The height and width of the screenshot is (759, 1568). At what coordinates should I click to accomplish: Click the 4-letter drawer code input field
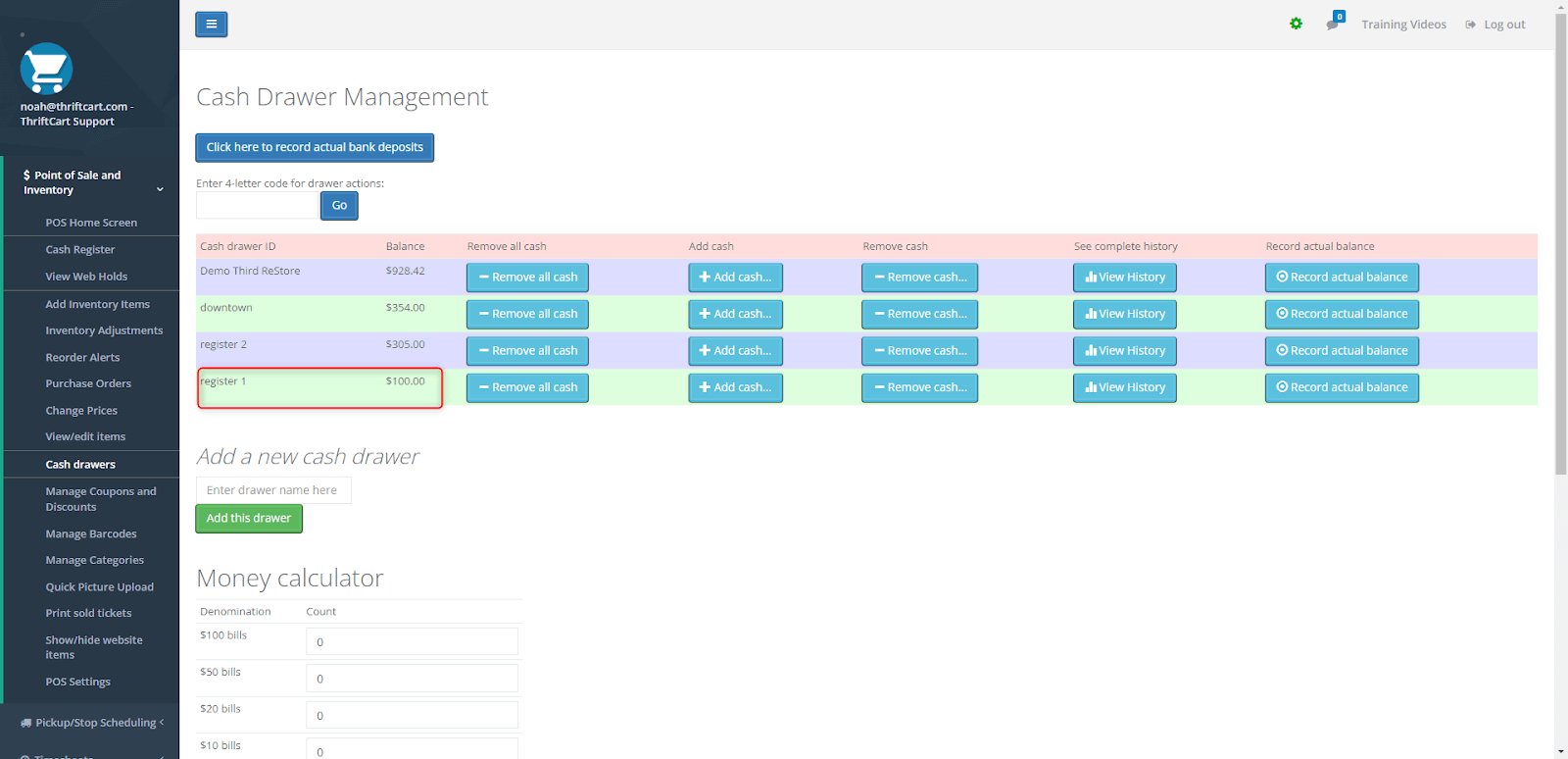258,205
